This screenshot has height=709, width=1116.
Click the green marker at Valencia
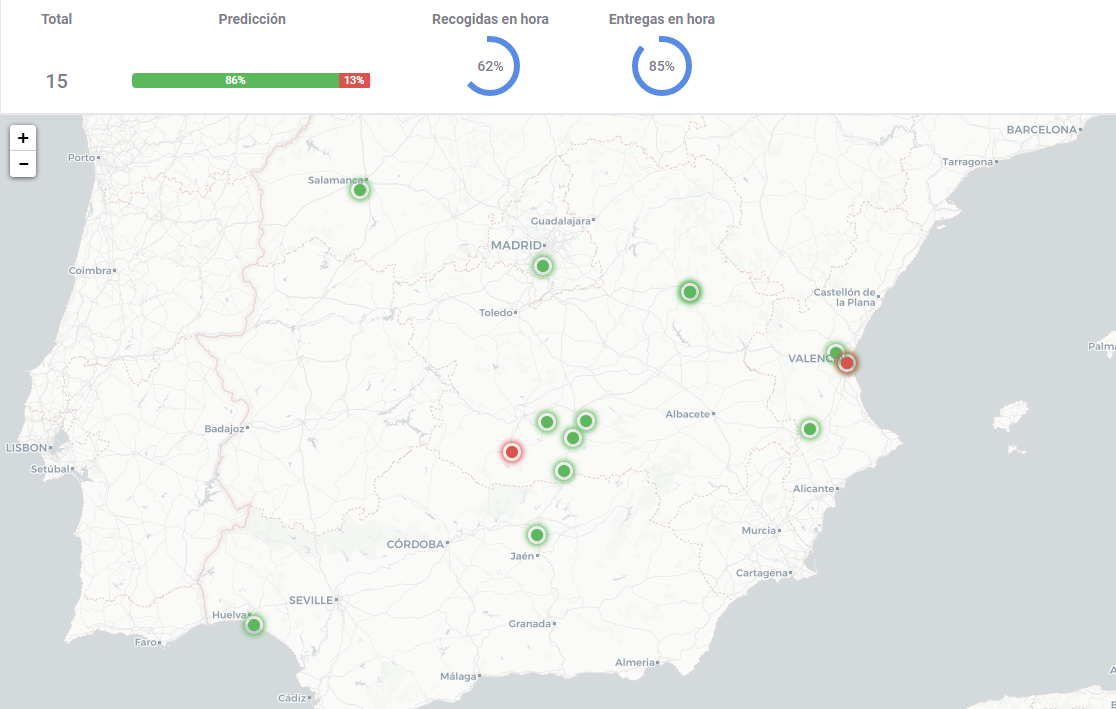[x=835, y=352]
